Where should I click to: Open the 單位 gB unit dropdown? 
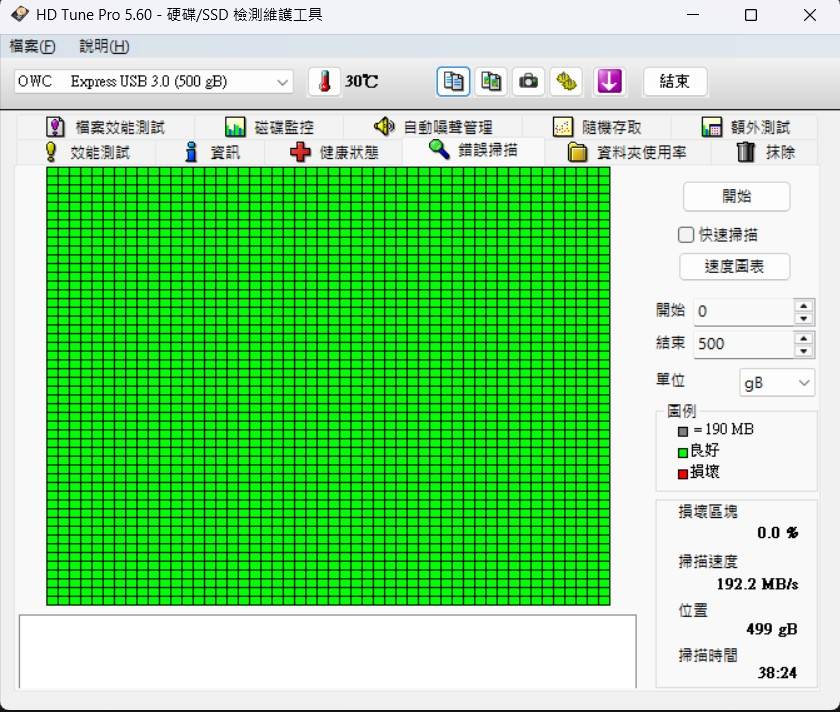point(804,383)
